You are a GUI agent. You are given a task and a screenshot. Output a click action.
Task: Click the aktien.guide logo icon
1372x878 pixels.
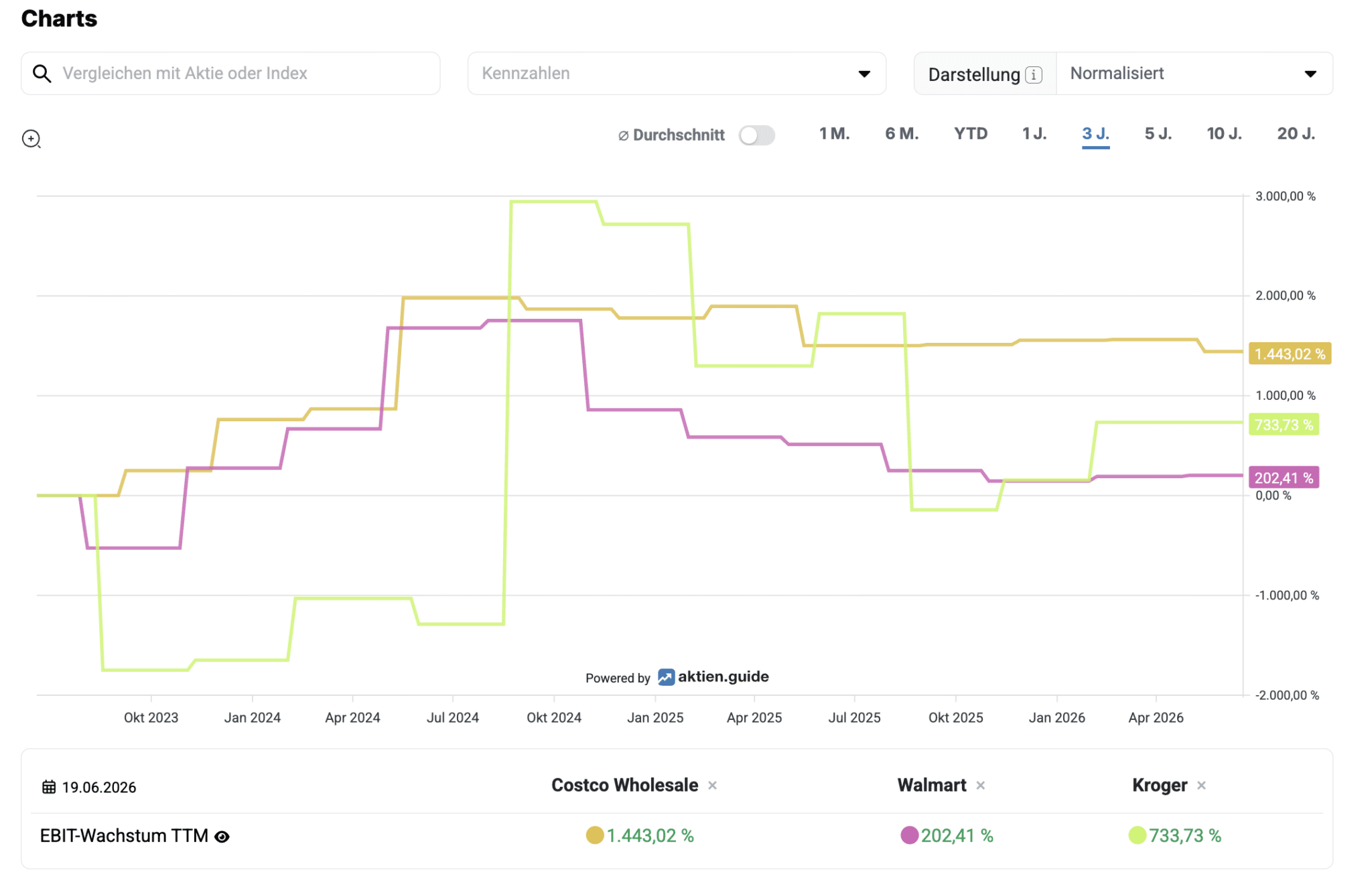click(x=666, y=677)
